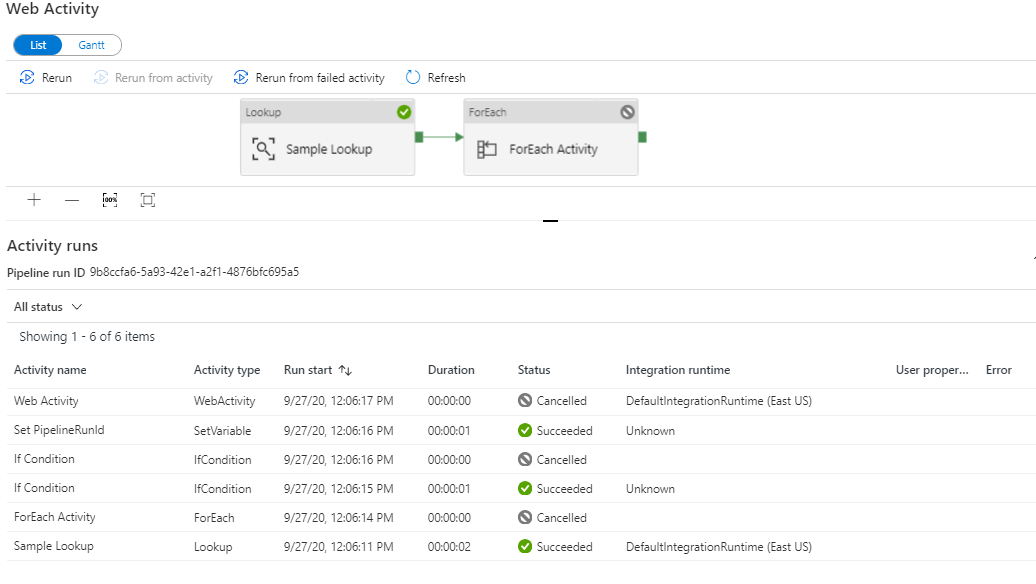The width and height of the screenshot is (1036, 584).
Task: Zoom in on the pipeline canvas
Action: (34, 200)
